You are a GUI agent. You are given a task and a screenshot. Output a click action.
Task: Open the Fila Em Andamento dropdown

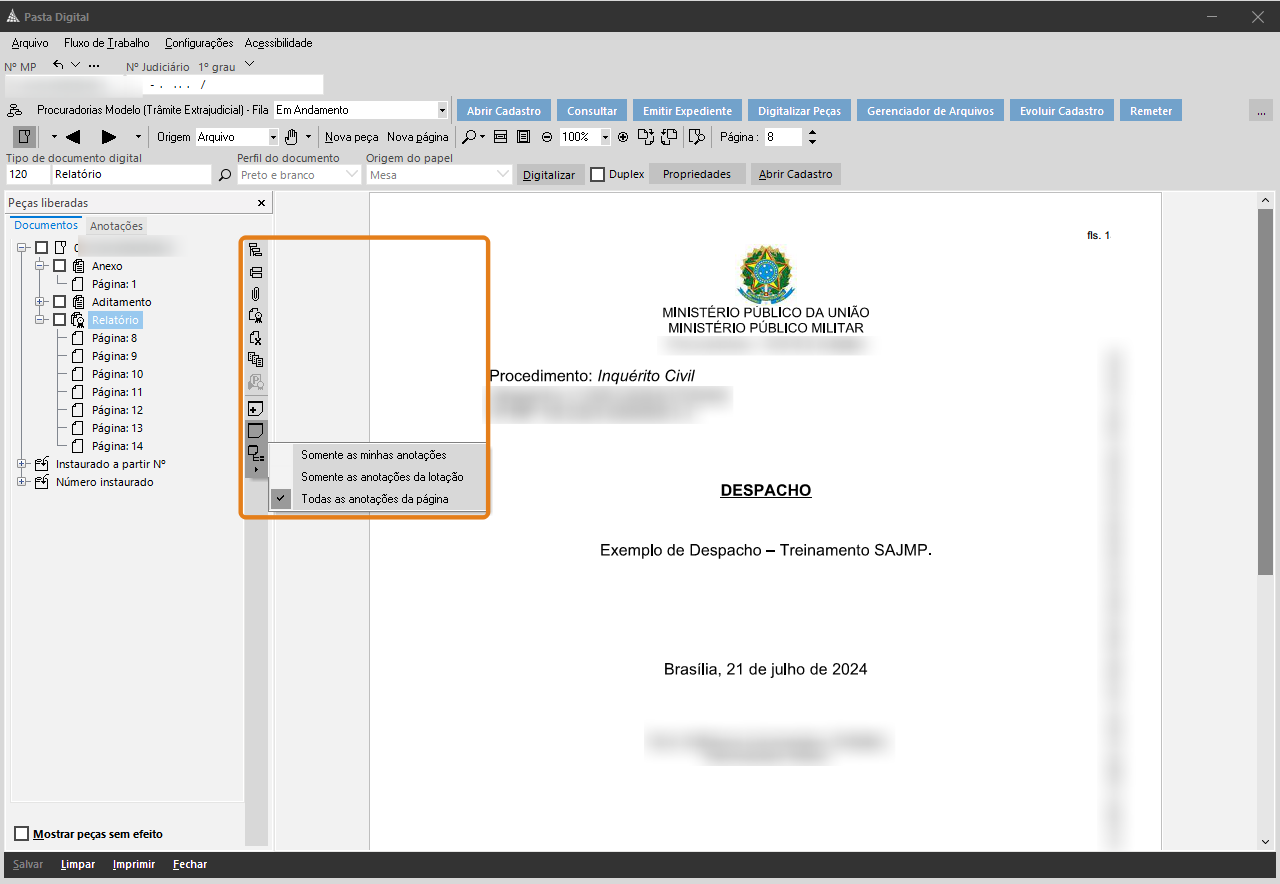click(443, 110)
